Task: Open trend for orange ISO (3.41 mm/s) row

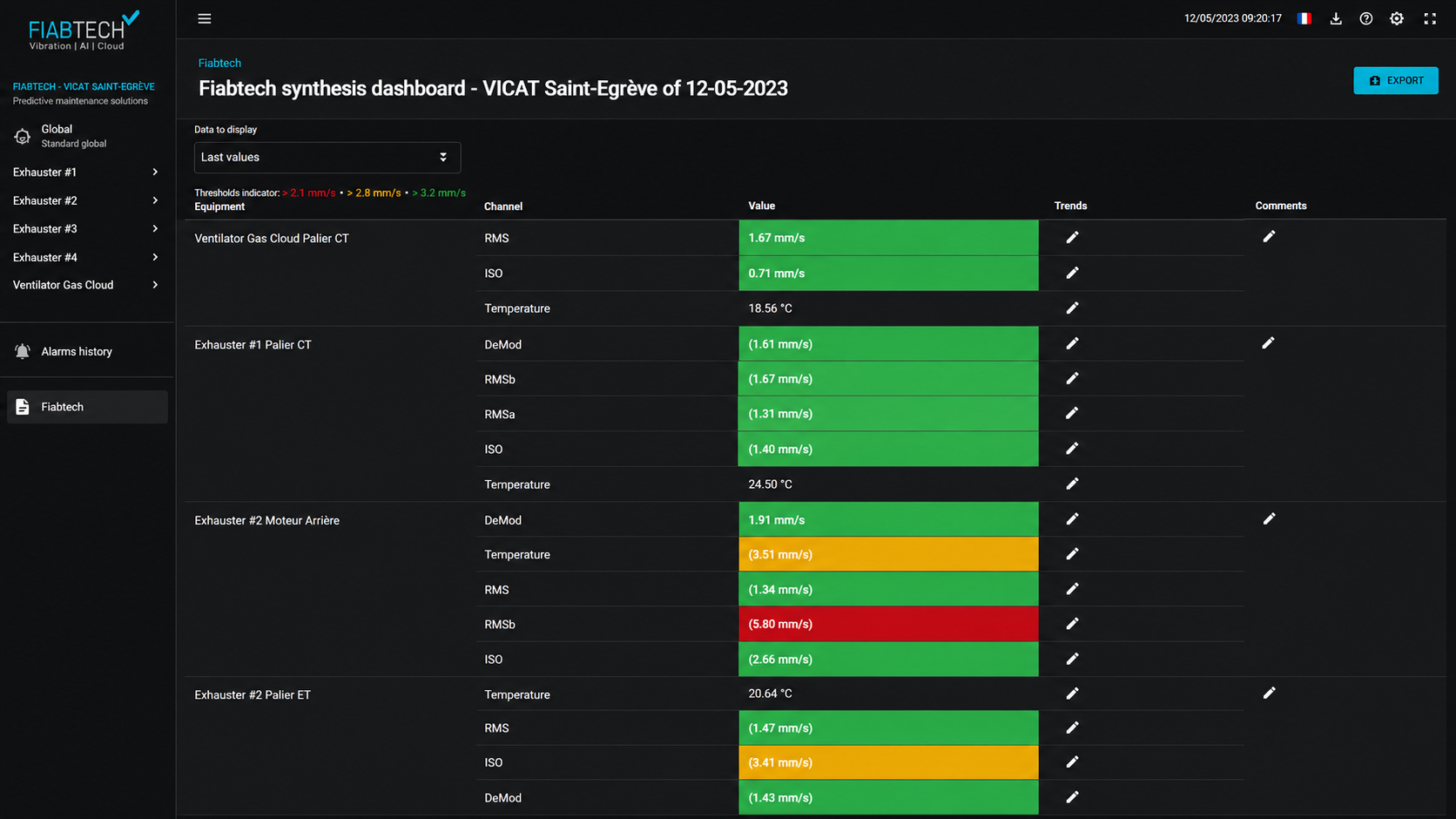Action: pos(1072,761)
